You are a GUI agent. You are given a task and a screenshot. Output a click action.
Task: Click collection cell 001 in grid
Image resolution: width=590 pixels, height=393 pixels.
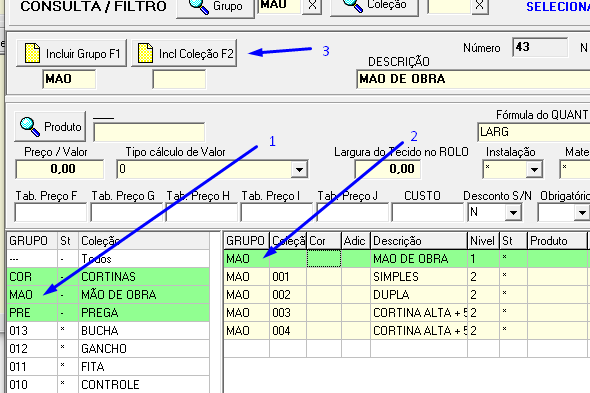tap(288, 277)
